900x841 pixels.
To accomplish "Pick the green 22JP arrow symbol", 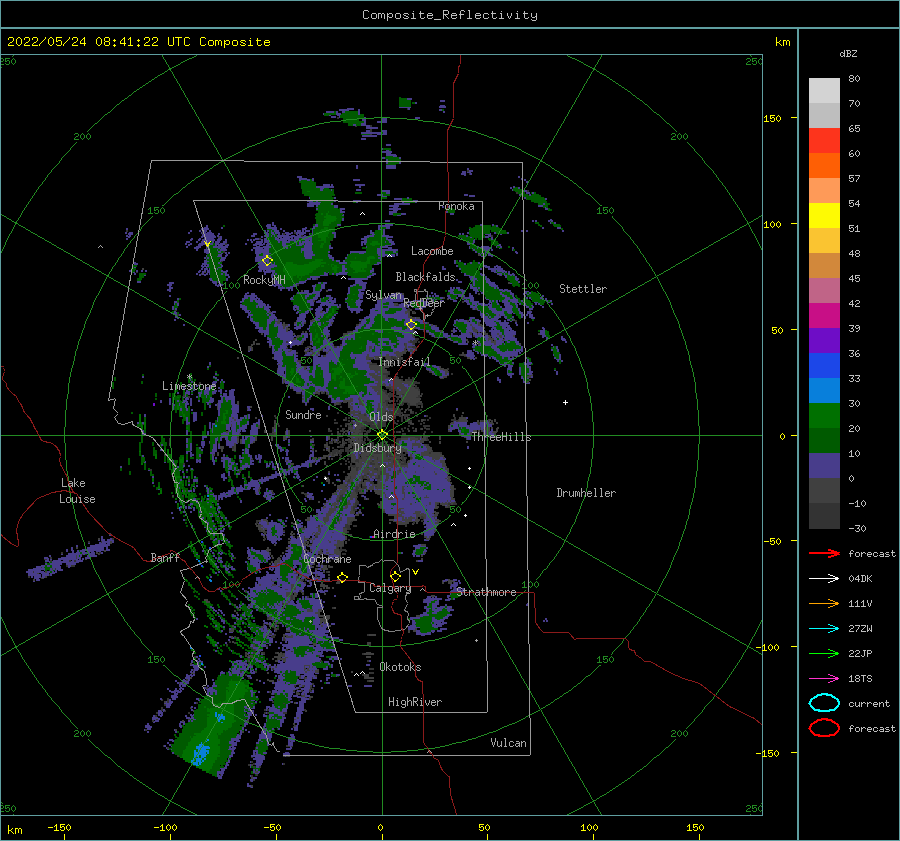I will coord(824,653).
